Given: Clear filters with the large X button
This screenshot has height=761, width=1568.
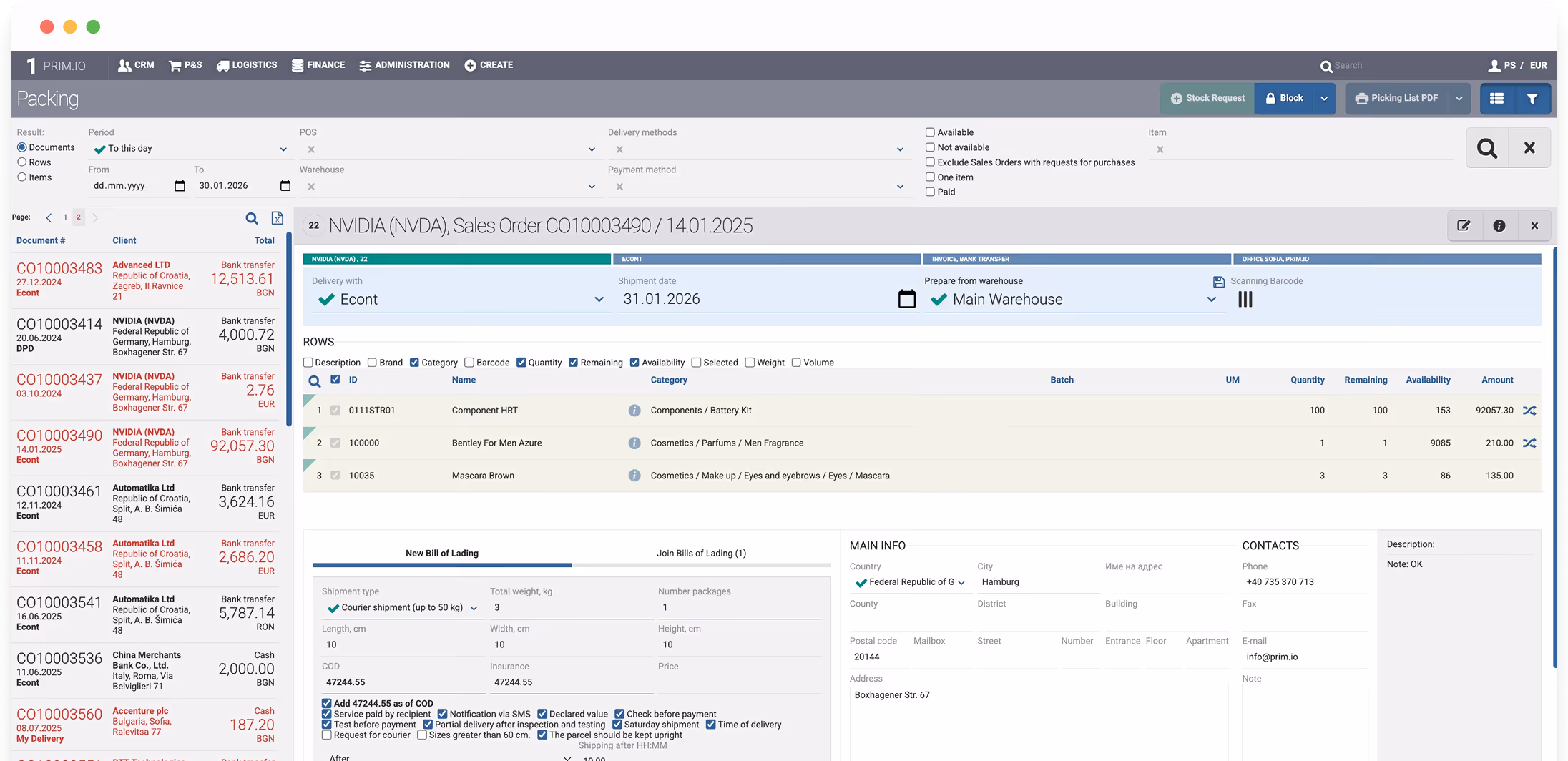Looking at the screenshot, I should (1529, 148).
